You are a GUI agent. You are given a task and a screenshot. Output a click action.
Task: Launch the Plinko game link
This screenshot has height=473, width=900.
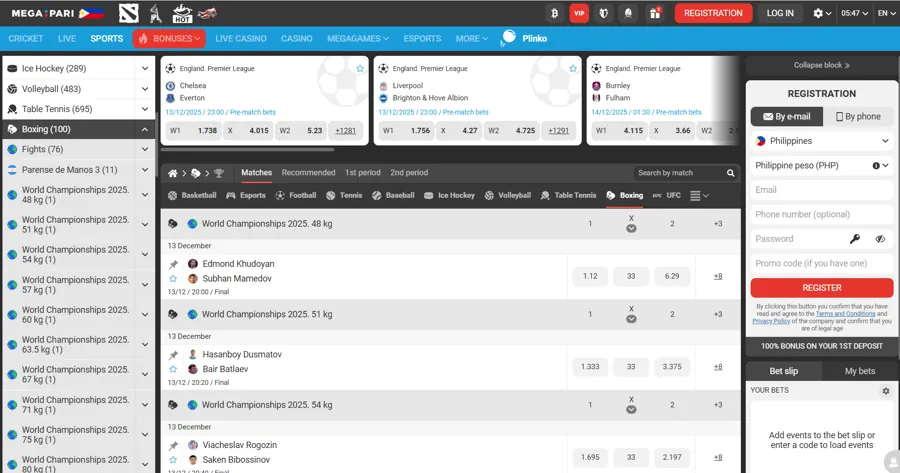pyautogui.click(x=524, y=38)
